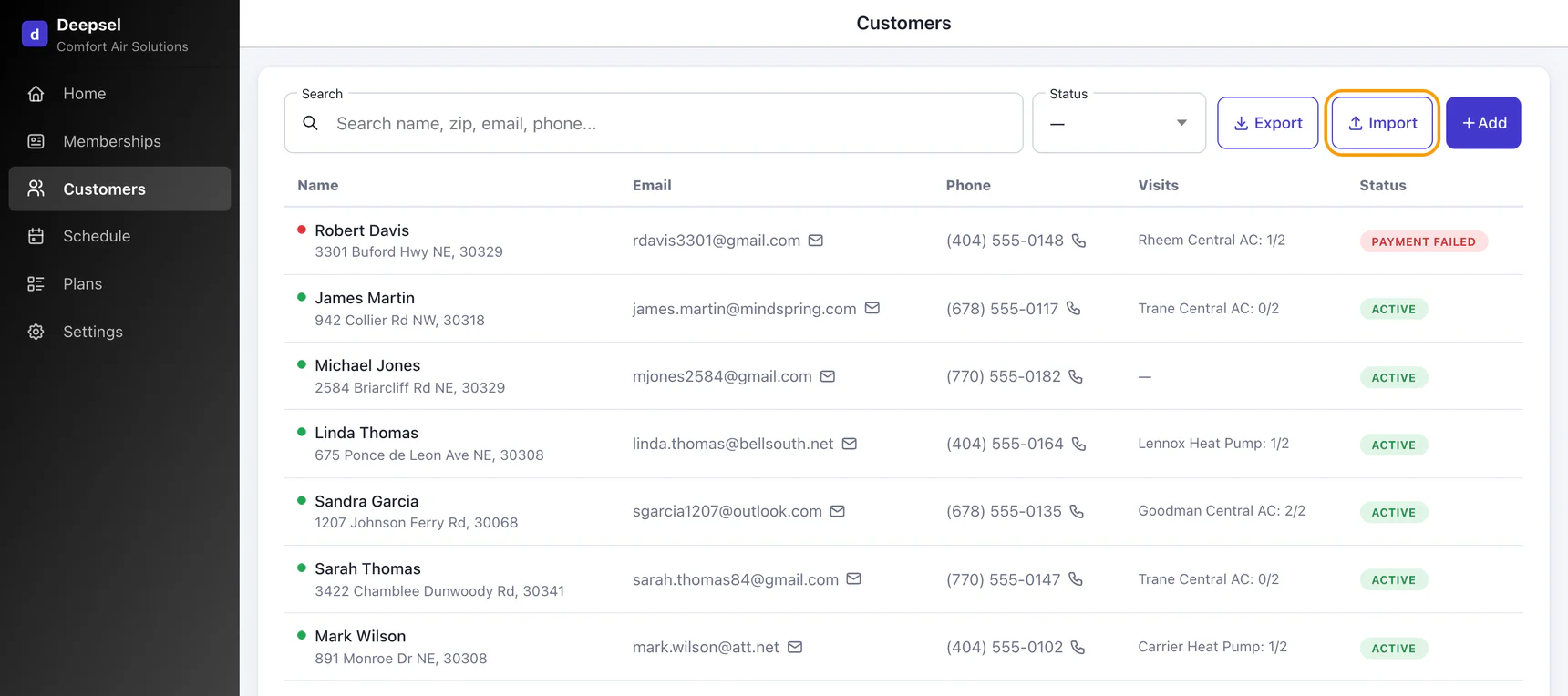Image resolution: width=1568 pixels, height=696 pixels.
Task: Click the Deepsel logo icon
Action: 35,34
